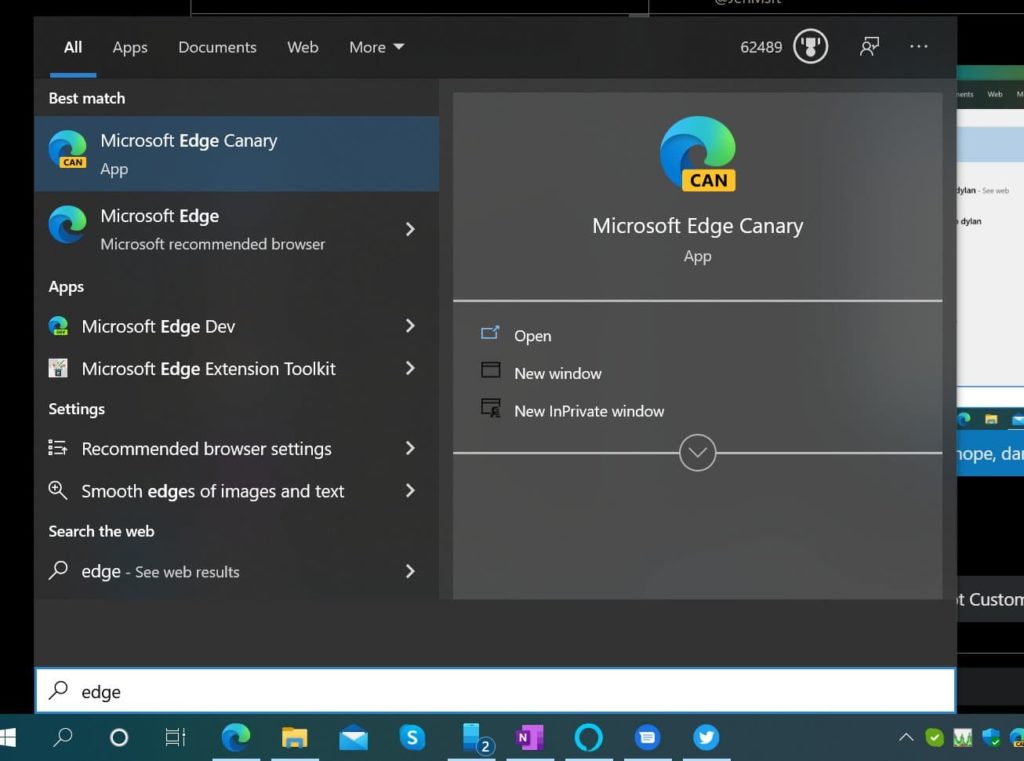Screen dimensions: 1024x761
Task: Expand Recommended browser settings arrow
Action: [x=410, y=449]
